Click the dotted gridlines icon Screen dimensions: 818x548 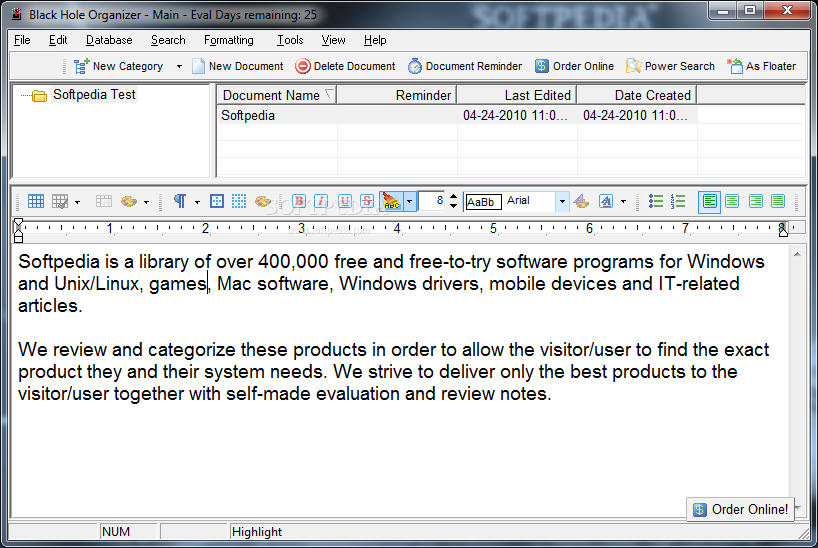239,201
